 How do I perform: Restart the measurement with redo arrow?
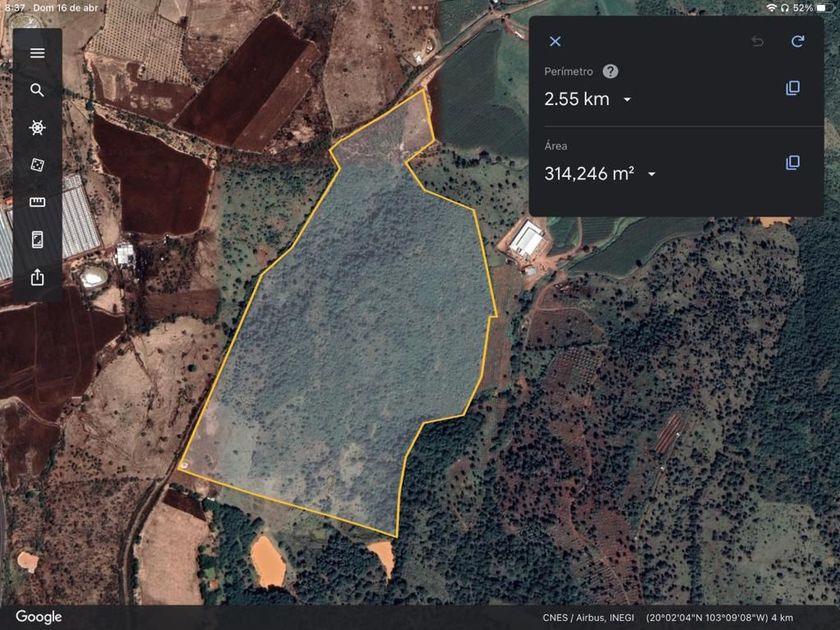[798, 41]
